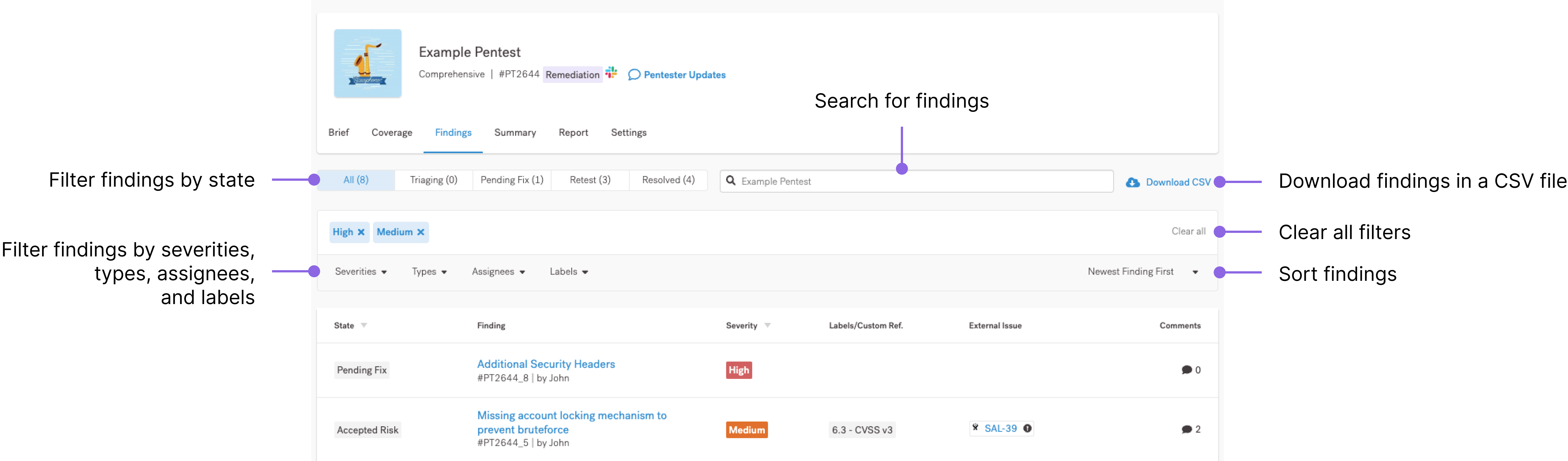Click the Download CSV cloud icon
This screenshot has height=461, width=1568.
pyautogui.click(x=1132, y=182)
